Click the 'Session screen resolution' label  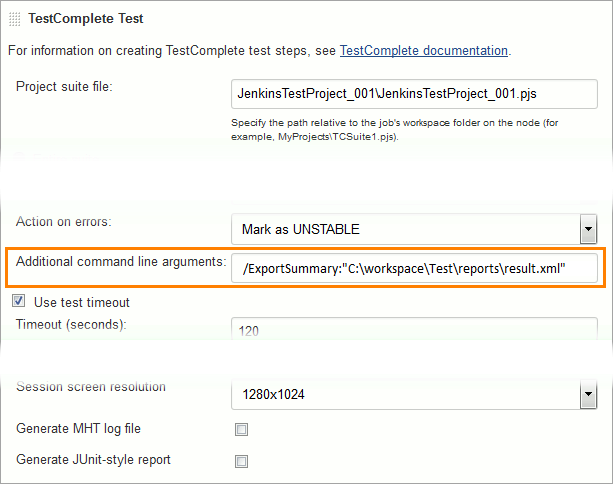(x=91, y=387)
